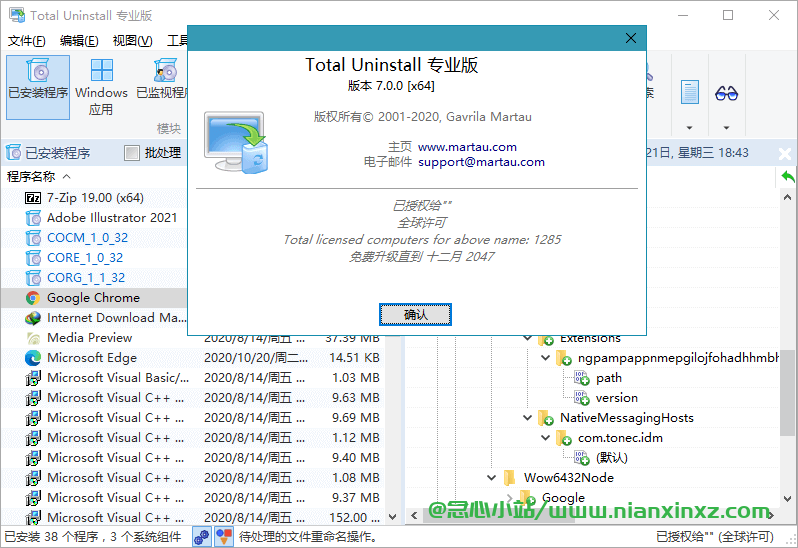Click the com.tonec.idm folder icon
The width and height of the screenshot is (798, 548).
coord(564,438)
